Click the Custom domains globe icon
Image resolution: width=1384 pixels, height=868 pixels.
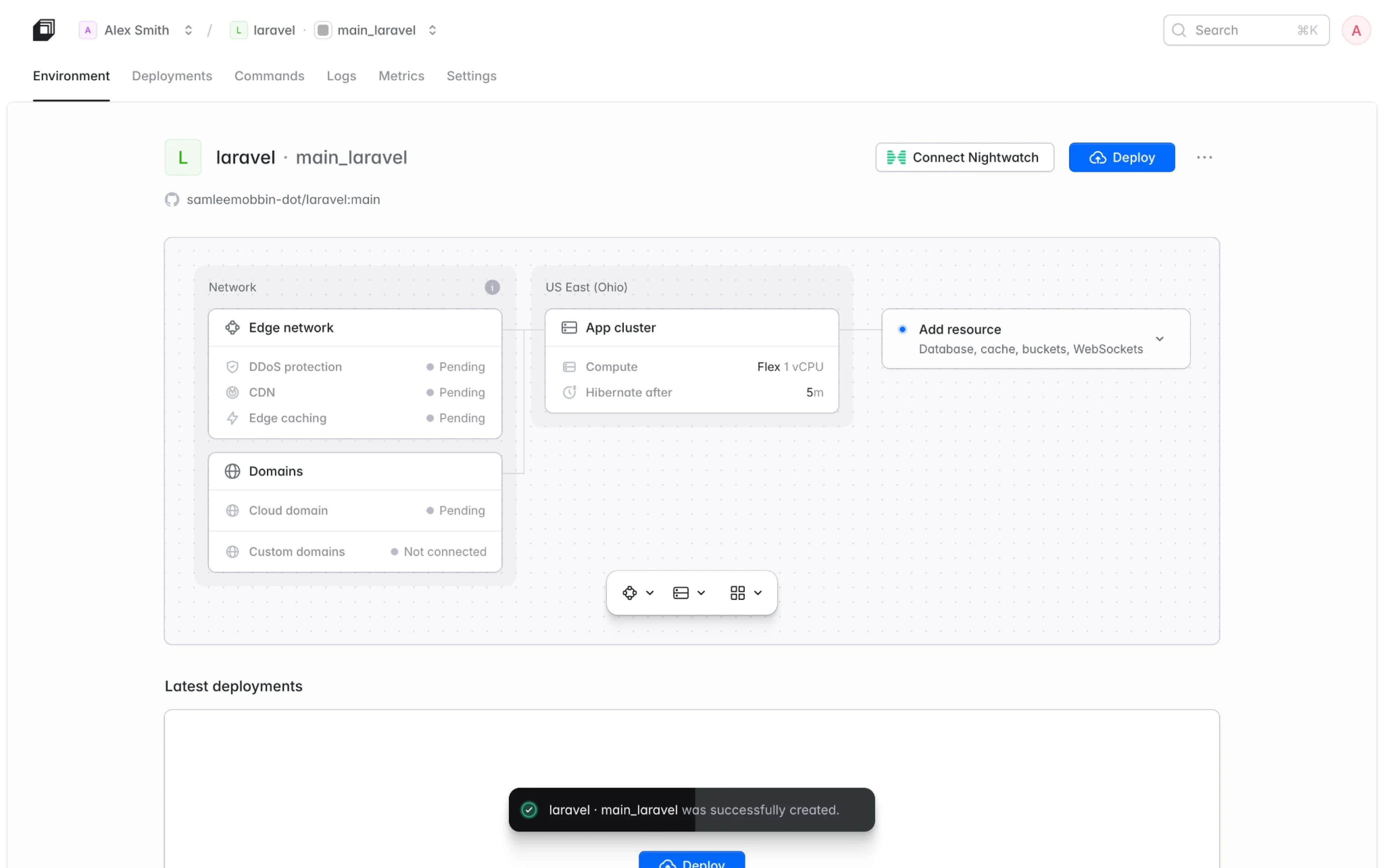point(232,552)
